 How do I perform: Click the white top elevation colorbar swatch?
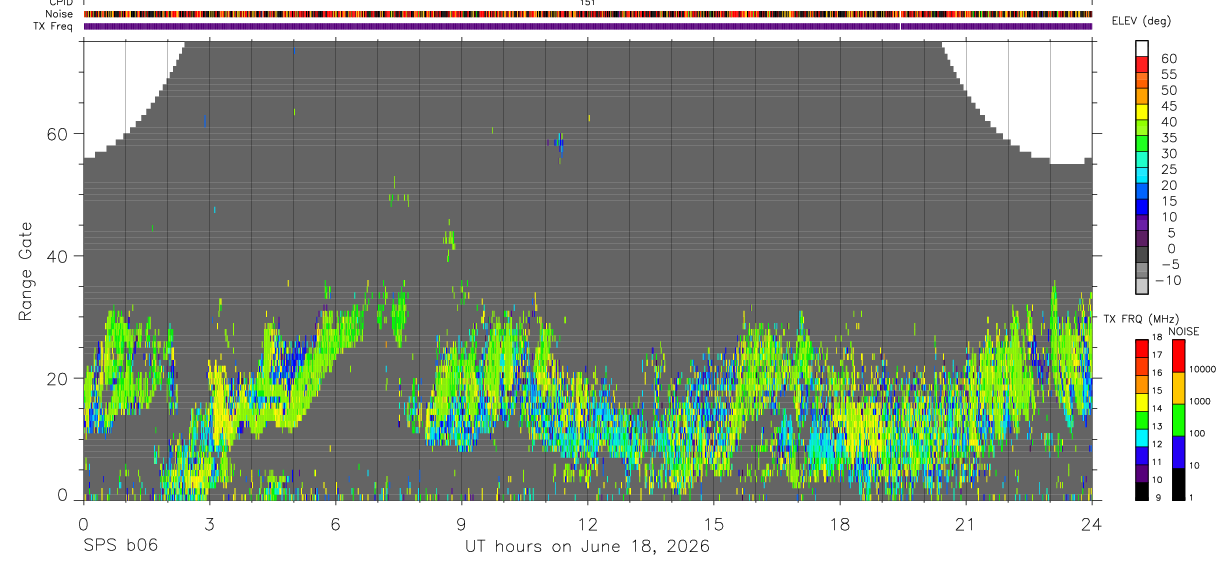click(1143, 48)
